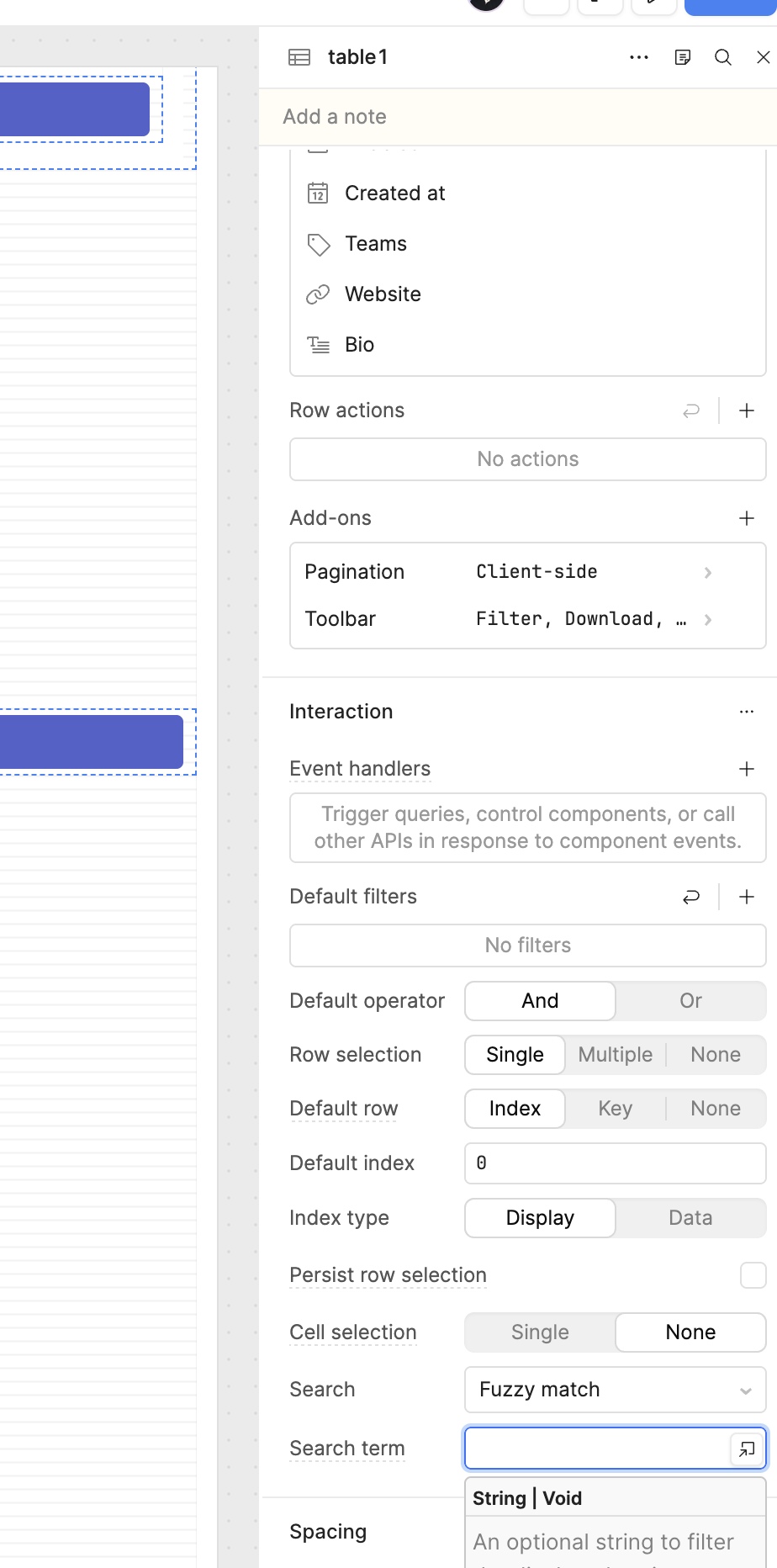777x1568 pixels.
Task: Add a new event handler
Action: coord(746,769)
